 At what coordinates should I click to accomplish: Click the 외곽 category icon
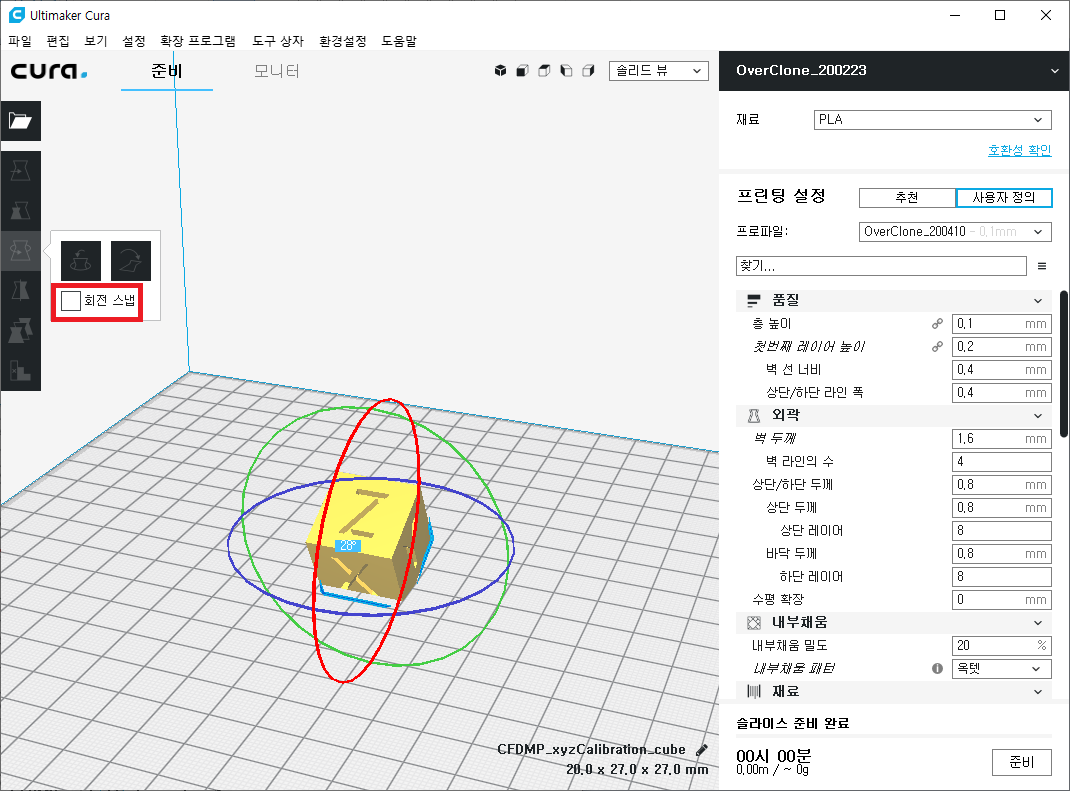(x=753, y=415)
